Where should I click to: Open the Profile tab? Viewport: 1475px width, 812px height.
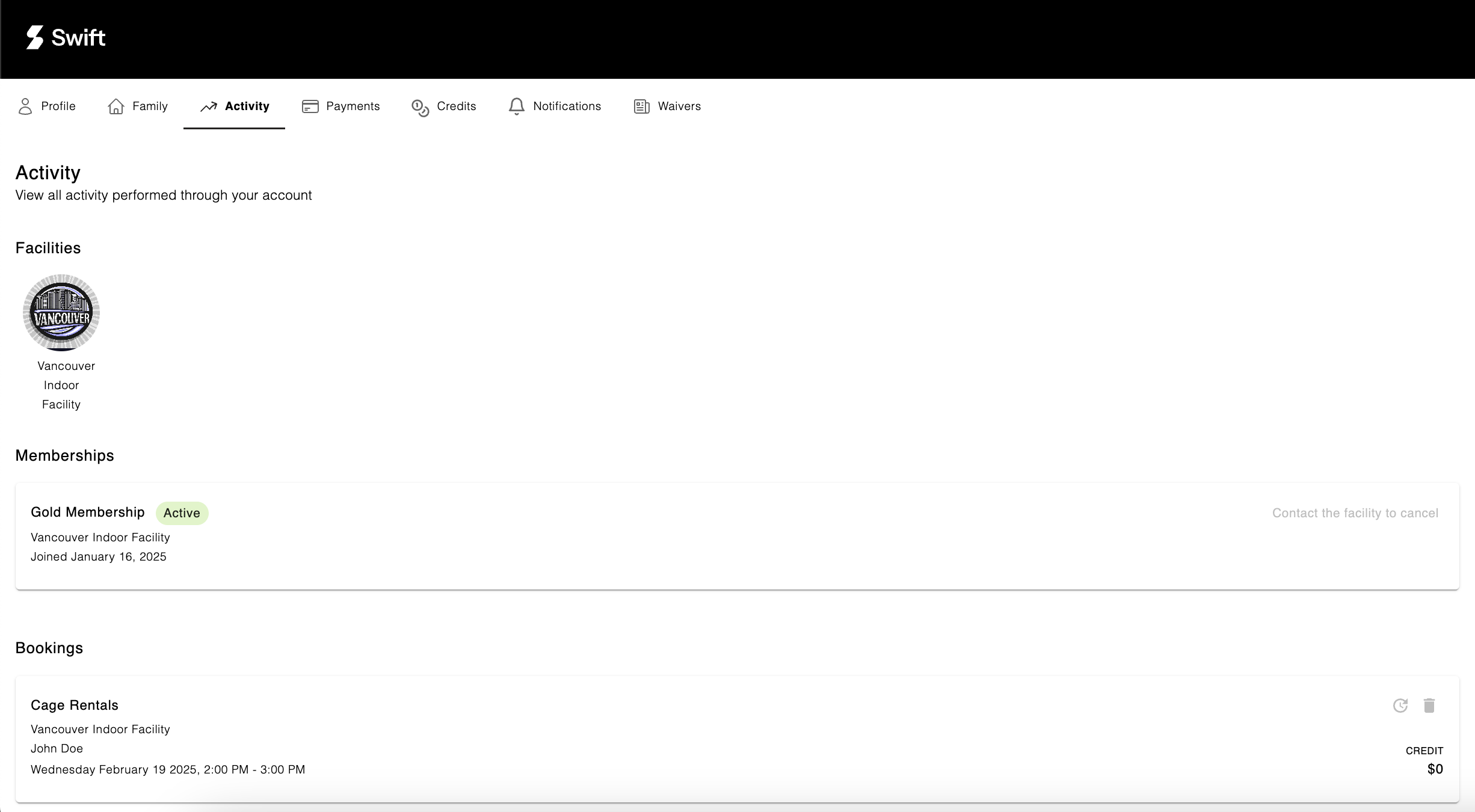click(58, 106)
